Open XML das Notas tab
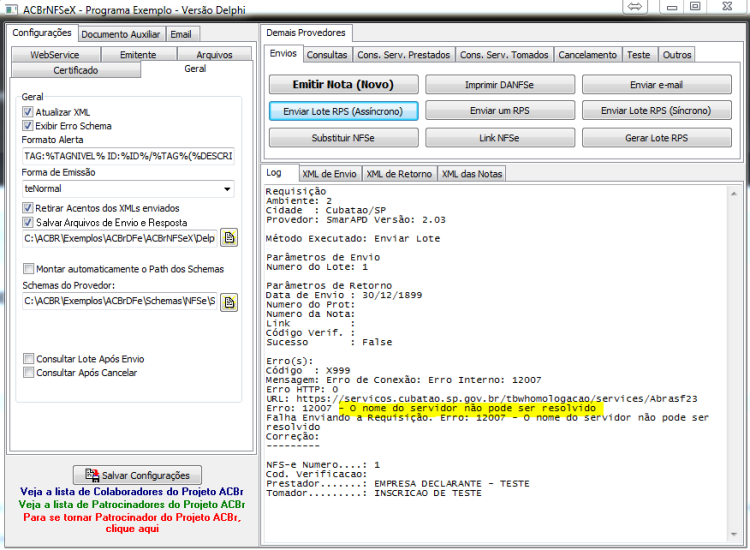The width and height of the screenshot is (750, 550). pos(472,174)
